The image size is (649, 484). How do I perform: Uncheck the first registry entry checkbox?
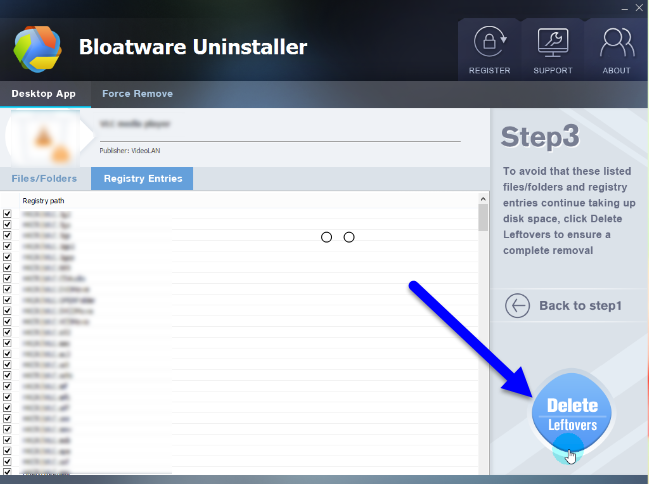coord(7,214)
